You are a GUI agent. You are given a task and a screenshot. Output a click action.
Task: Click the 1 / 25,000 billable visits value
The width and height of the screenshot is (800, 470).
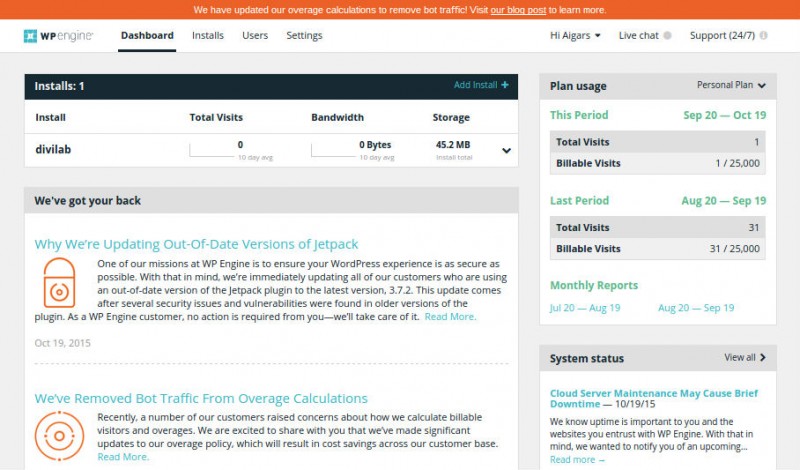[737, 163]
